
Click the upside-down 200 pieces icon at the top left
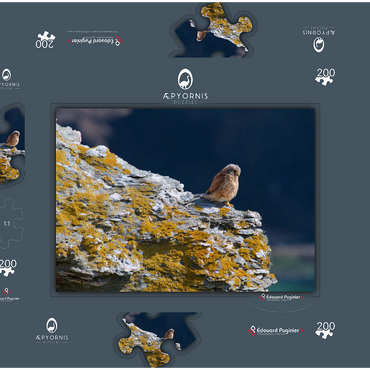pyautogui.click(x=45, y=40)
